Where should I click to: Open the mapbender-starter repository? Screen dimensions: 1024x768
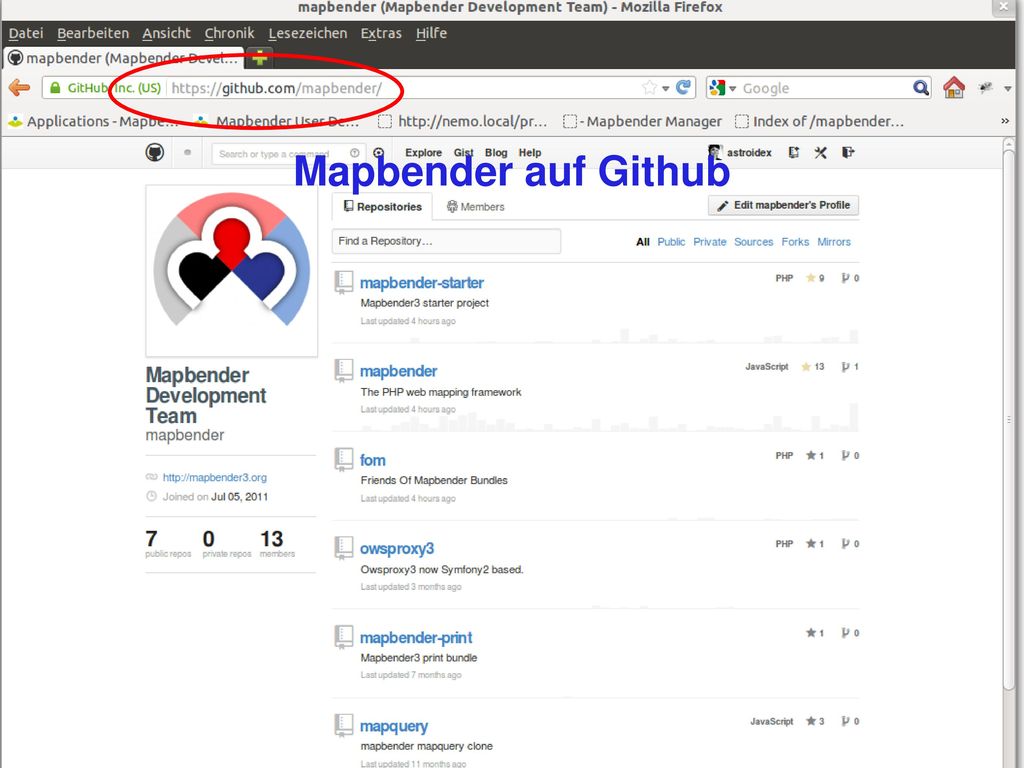(422, 283)
